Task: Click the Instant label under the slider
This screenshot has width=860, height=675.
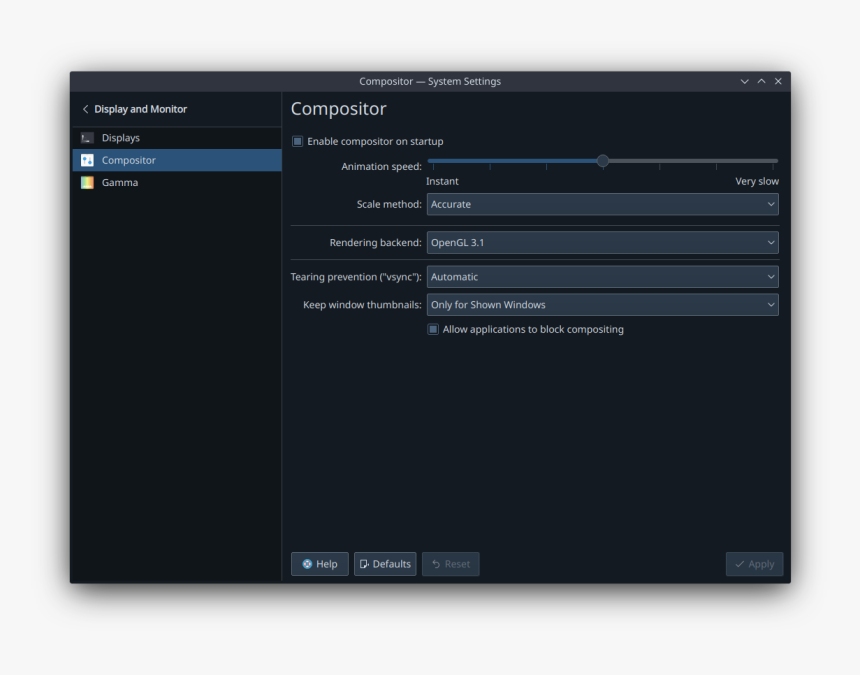Action: click(442, 181)
